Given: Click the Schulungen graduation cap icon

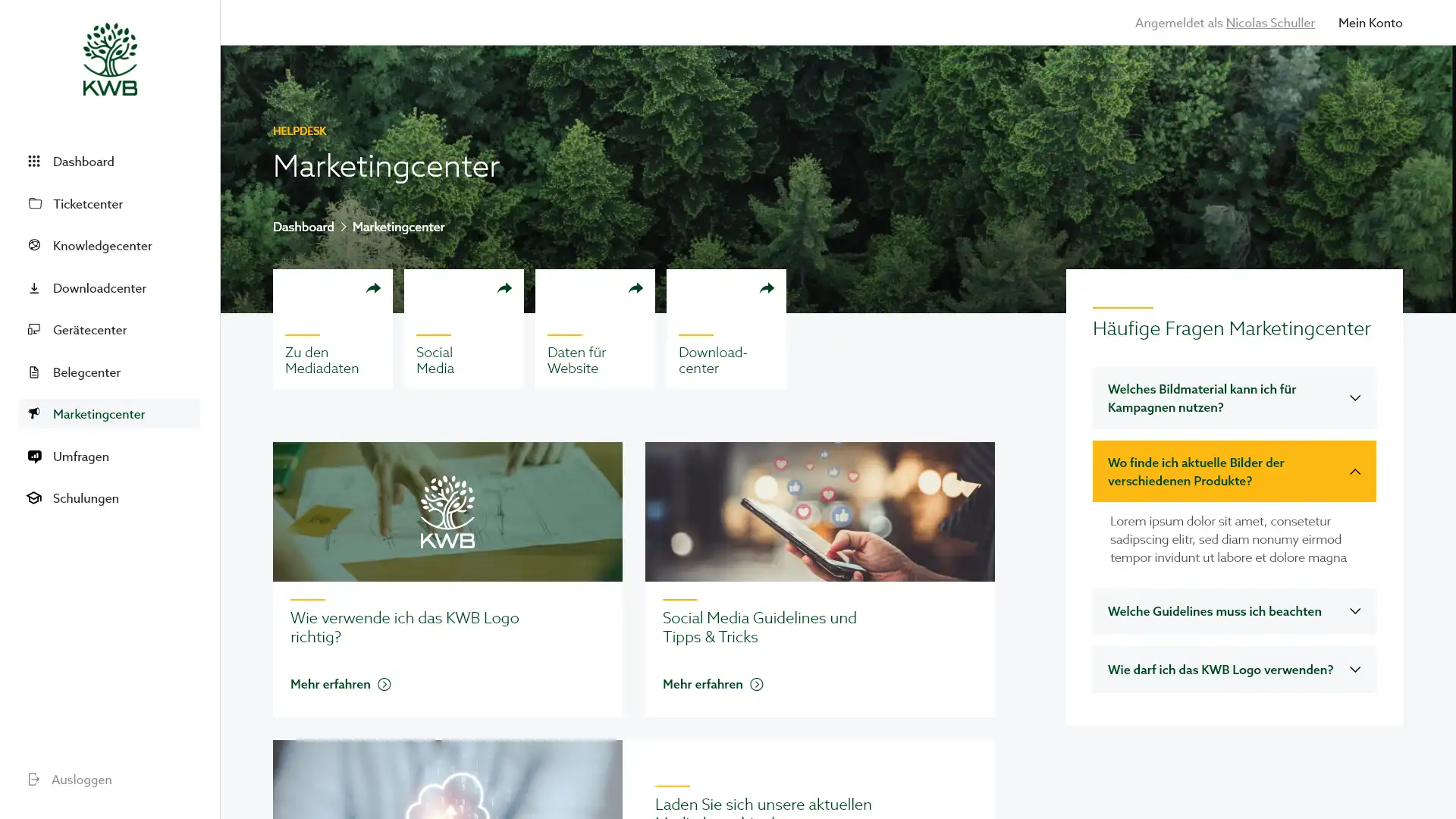Looking at the screenshot, I should (x=34, y=498).
